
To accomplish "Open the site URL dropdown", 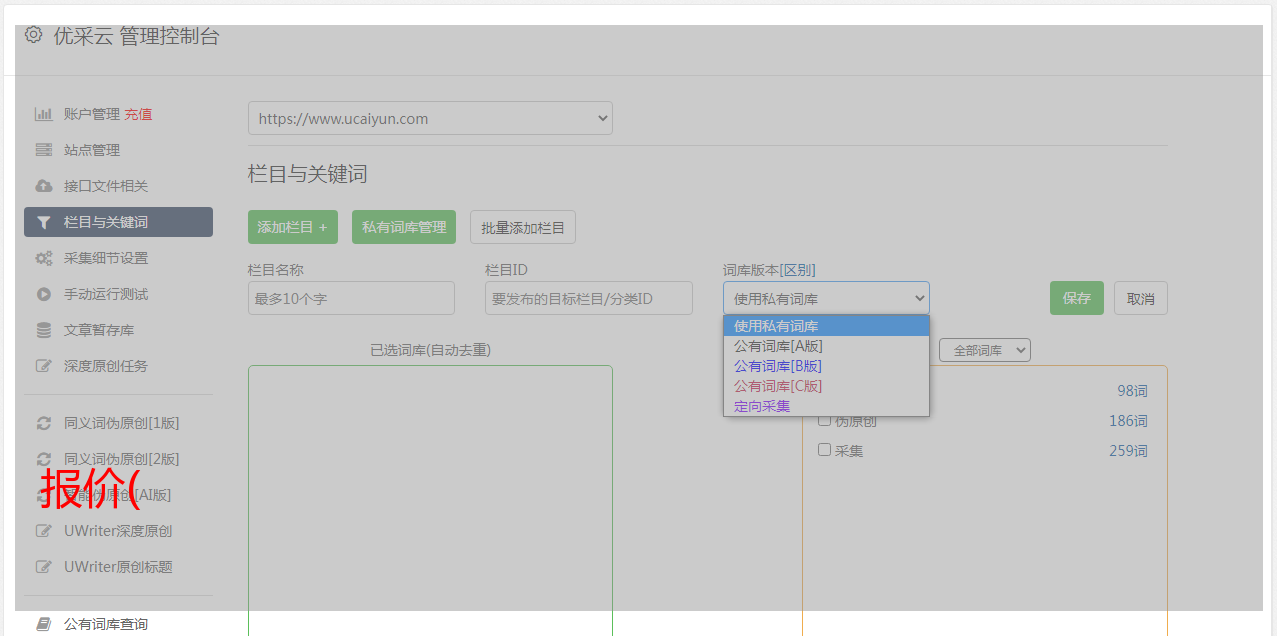I will click(430, 118).
